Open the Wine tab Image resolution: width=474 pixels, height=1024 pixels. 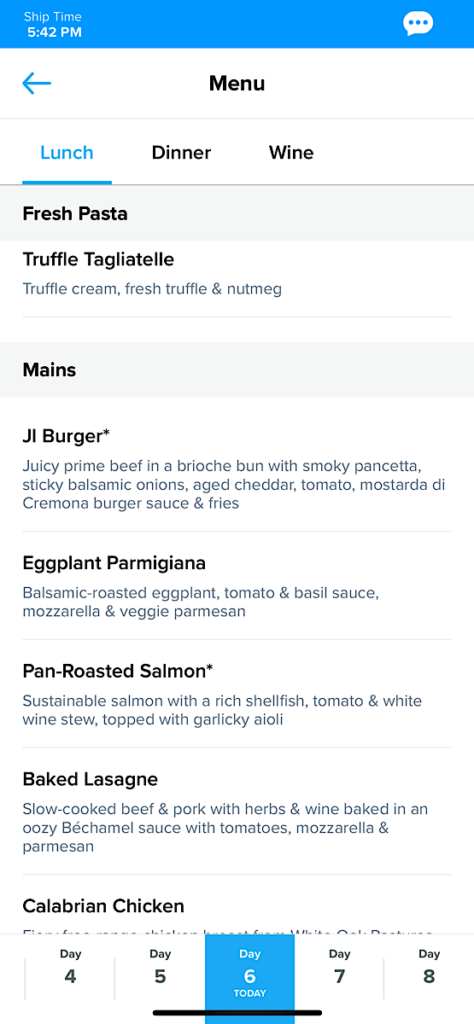pyautogui.click(x=291, y=153)
